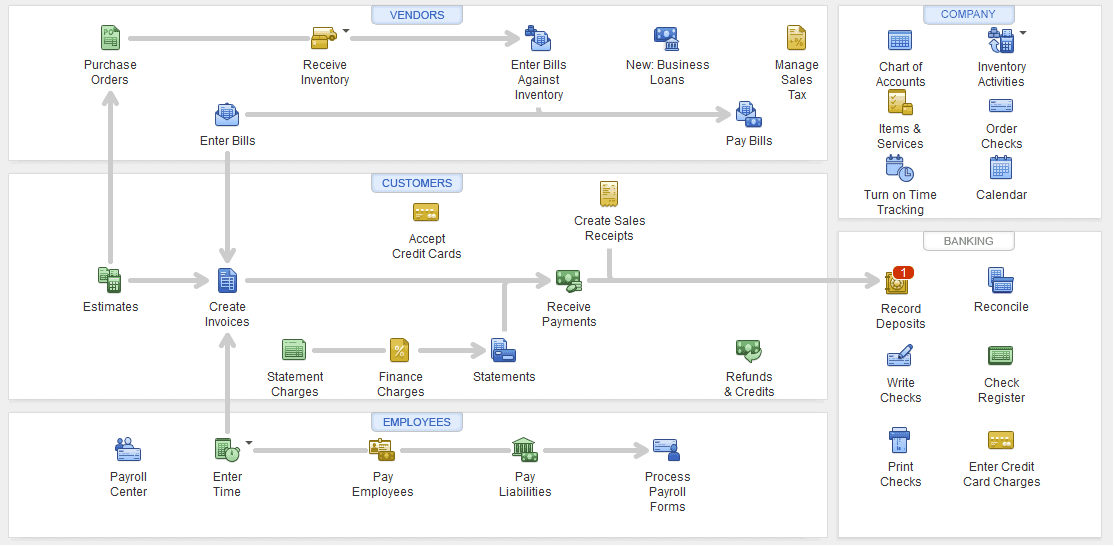1114x546 pixels.
Task: Open the Pay Employees icon
Action: 382,449
